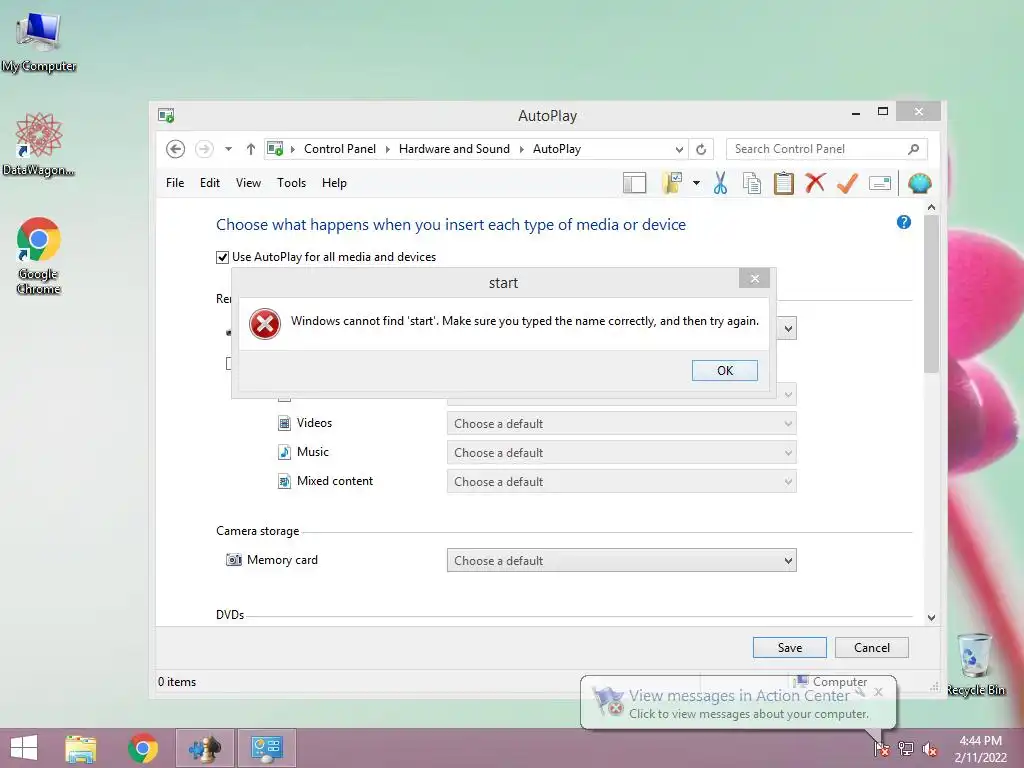Click the orange checkmark toolbar icon
Image resolution: width=1024 pixels, height=768 pixels.
(847, 183)
